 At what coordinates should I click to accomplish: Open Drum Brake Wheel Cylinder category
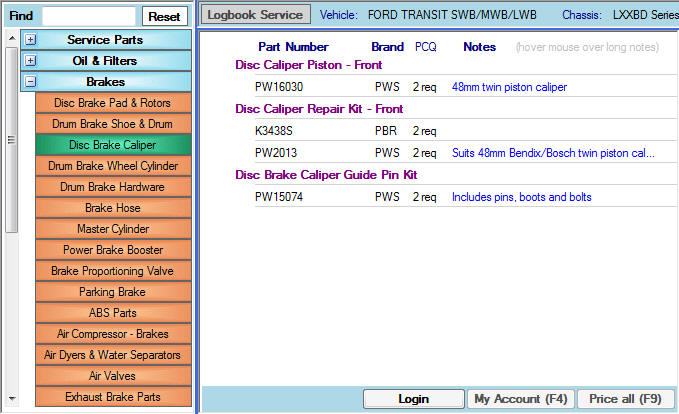coord(112,166)
